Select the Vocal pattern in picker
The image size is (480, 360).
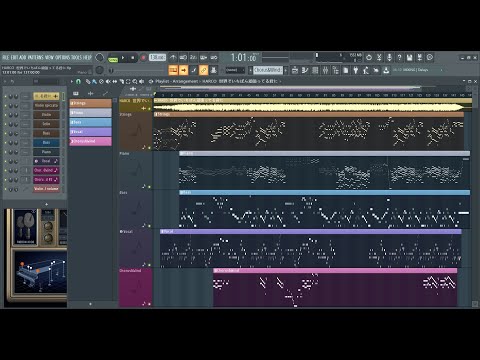pyautogui.click(x=90, y=132)
